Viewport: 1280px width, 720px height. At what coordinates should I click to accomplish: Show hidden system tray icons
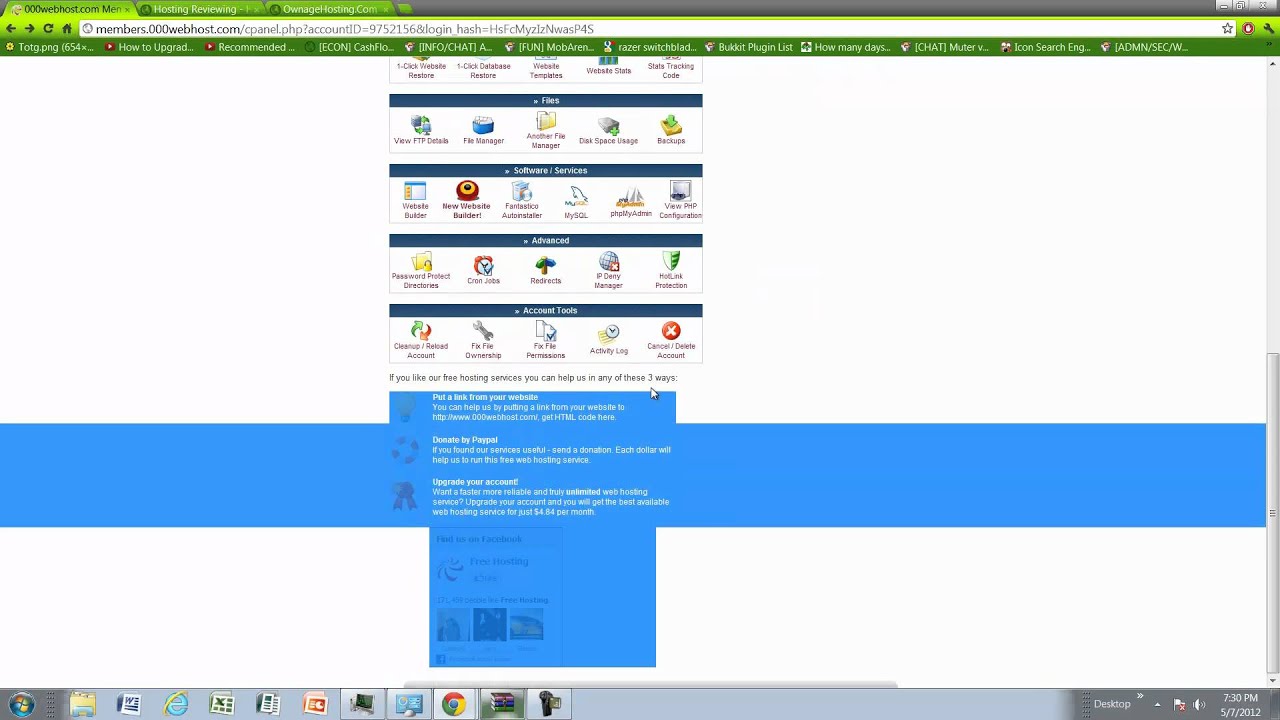point(1157,704)
